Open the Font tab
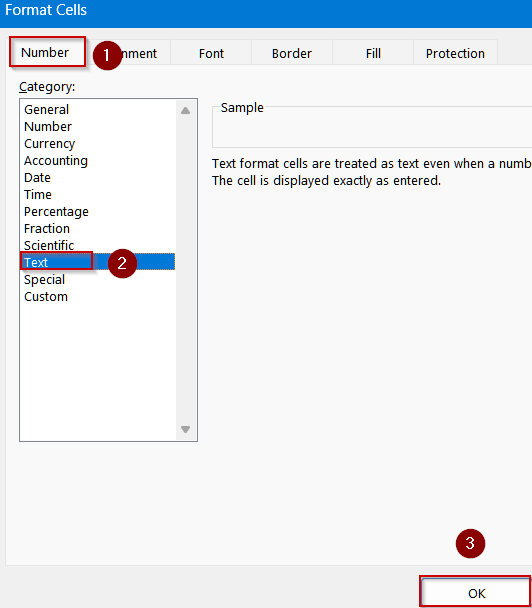Screen dimensions: 532x608 coord(211,53)
